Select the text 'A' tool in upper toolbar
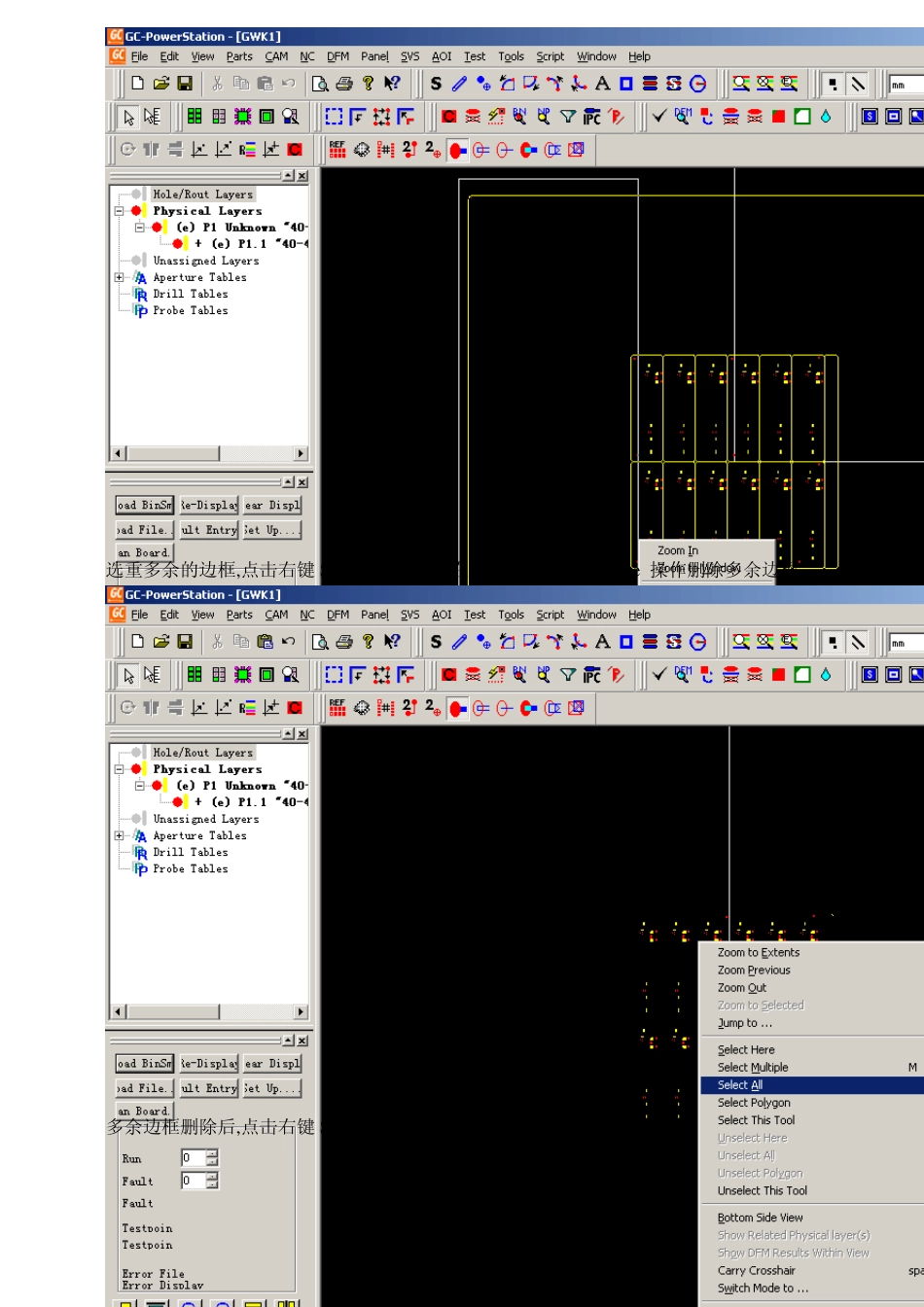The width and height of the screenshot is (924, 1307). 602,84
